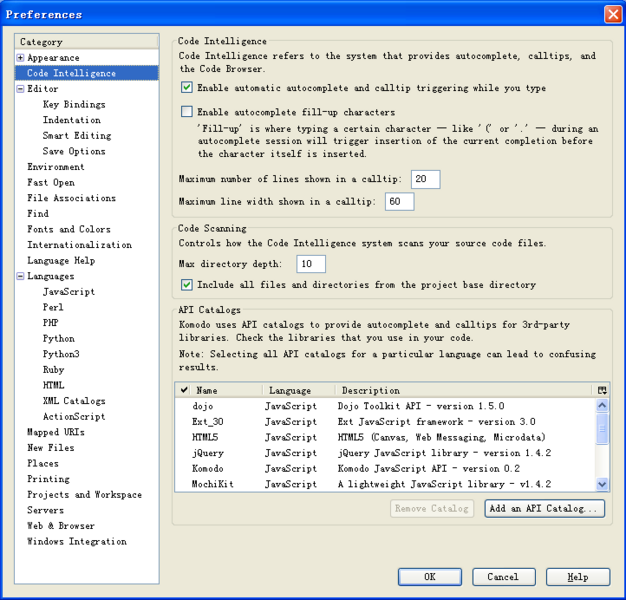Image resolution: width=626 pixels, height=600 pixels.
Task: Select the MochiKit catalog row
Action: pos(385,484)
